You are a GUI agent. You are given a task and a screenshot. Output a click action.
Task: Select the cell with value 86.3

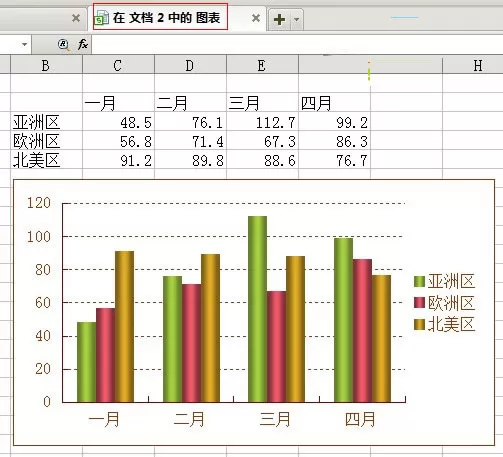pos(334,140)
